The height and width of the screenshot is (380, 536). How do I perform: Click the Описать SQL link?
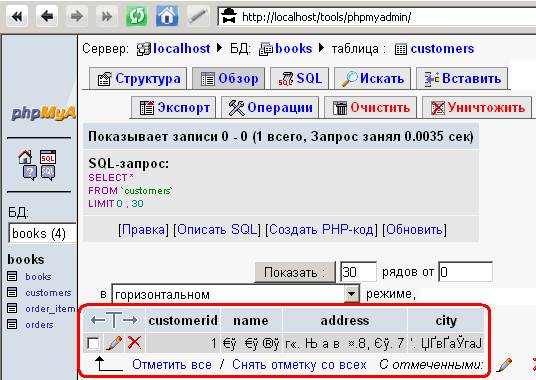pos(217,229)
